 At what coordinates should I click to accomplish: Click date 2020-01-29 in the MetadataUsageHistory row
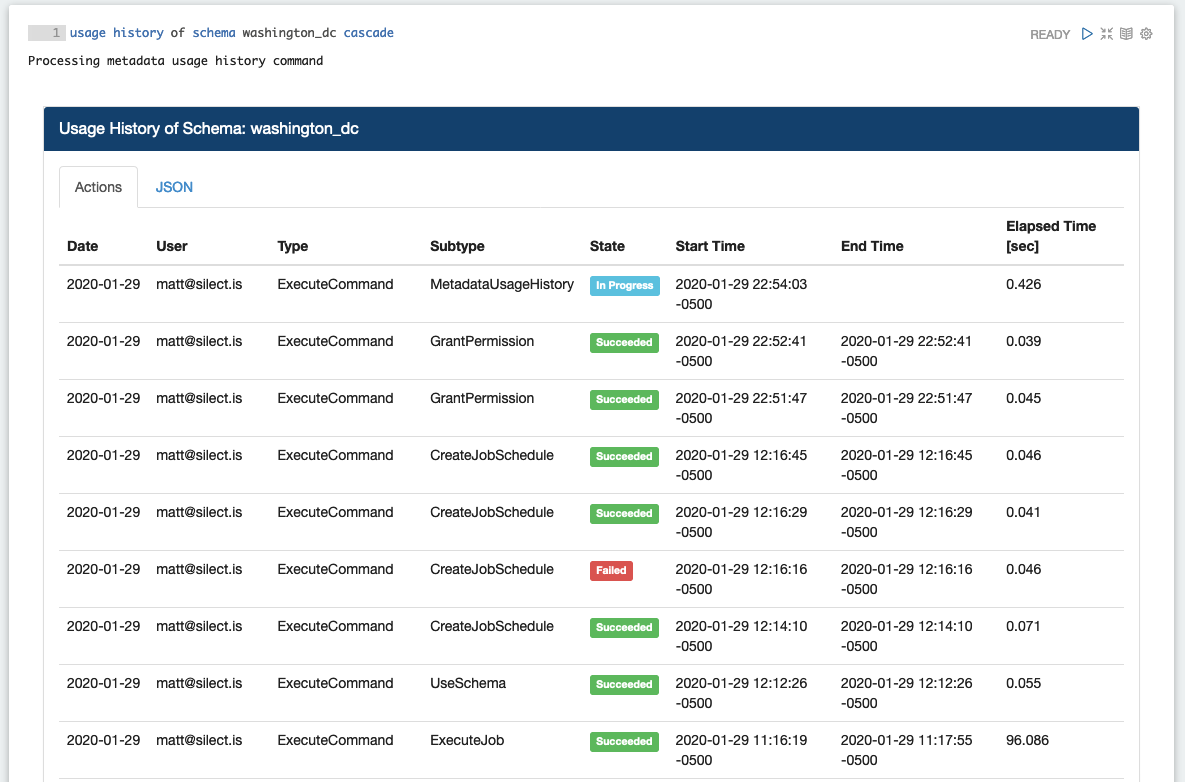point(104,285)
